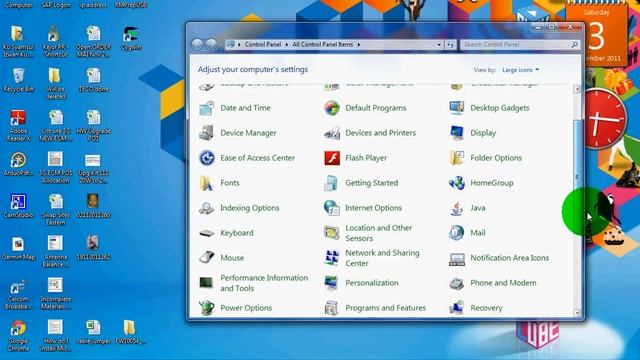Open Indexing Options icon

click(207, 208)
